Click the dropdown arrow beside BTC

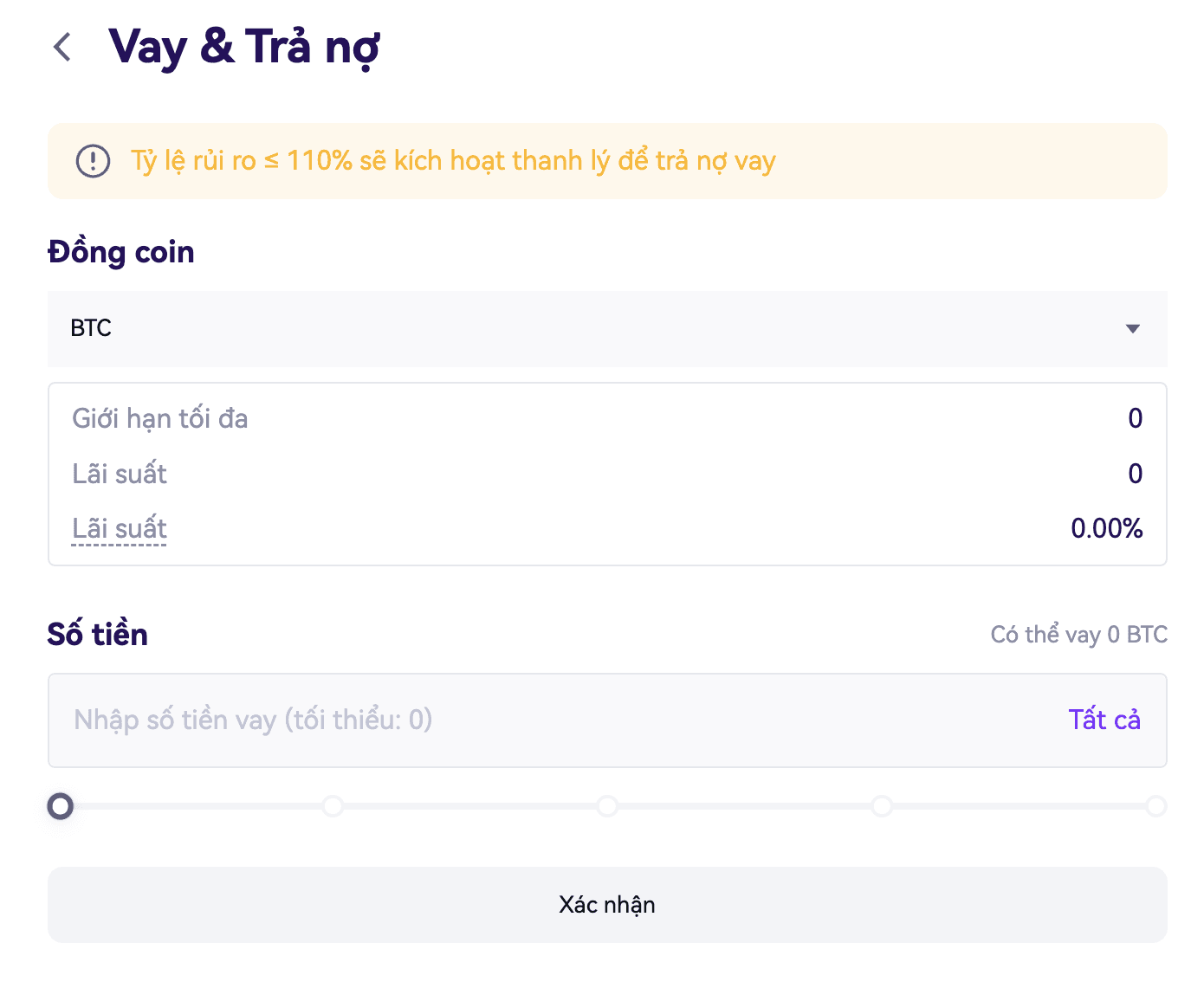tap(1132, 329)
